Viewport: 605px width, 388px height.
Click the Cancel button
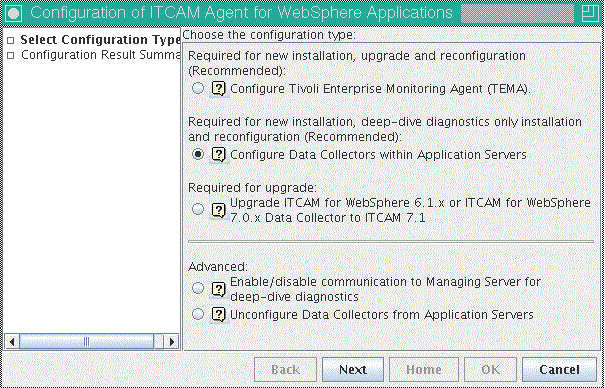click(559, 369)
